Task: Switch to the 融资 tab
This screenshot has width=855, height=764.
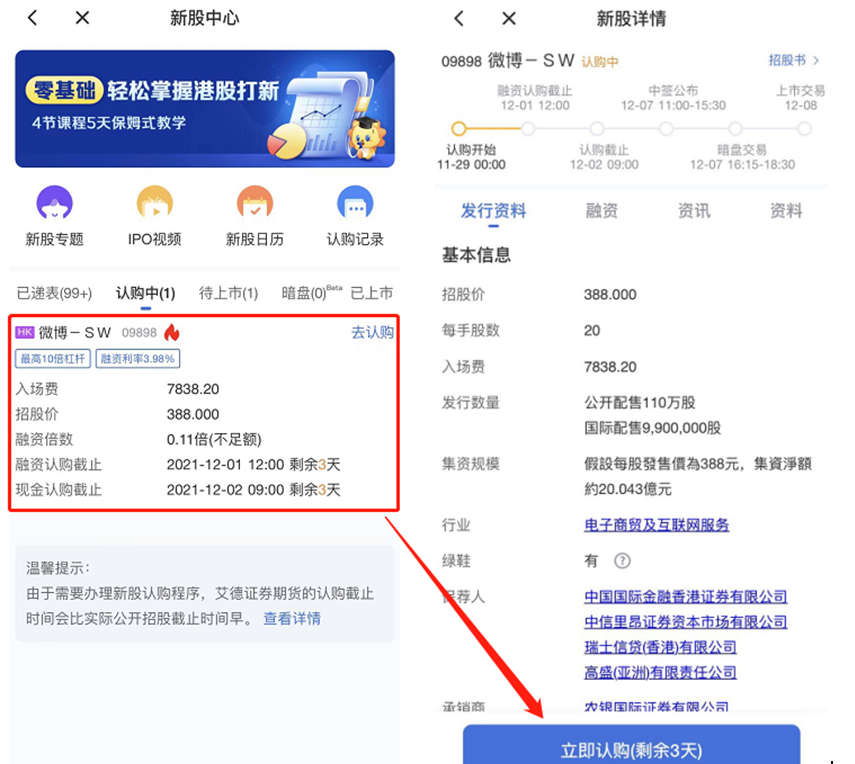Action: (601, 210)
